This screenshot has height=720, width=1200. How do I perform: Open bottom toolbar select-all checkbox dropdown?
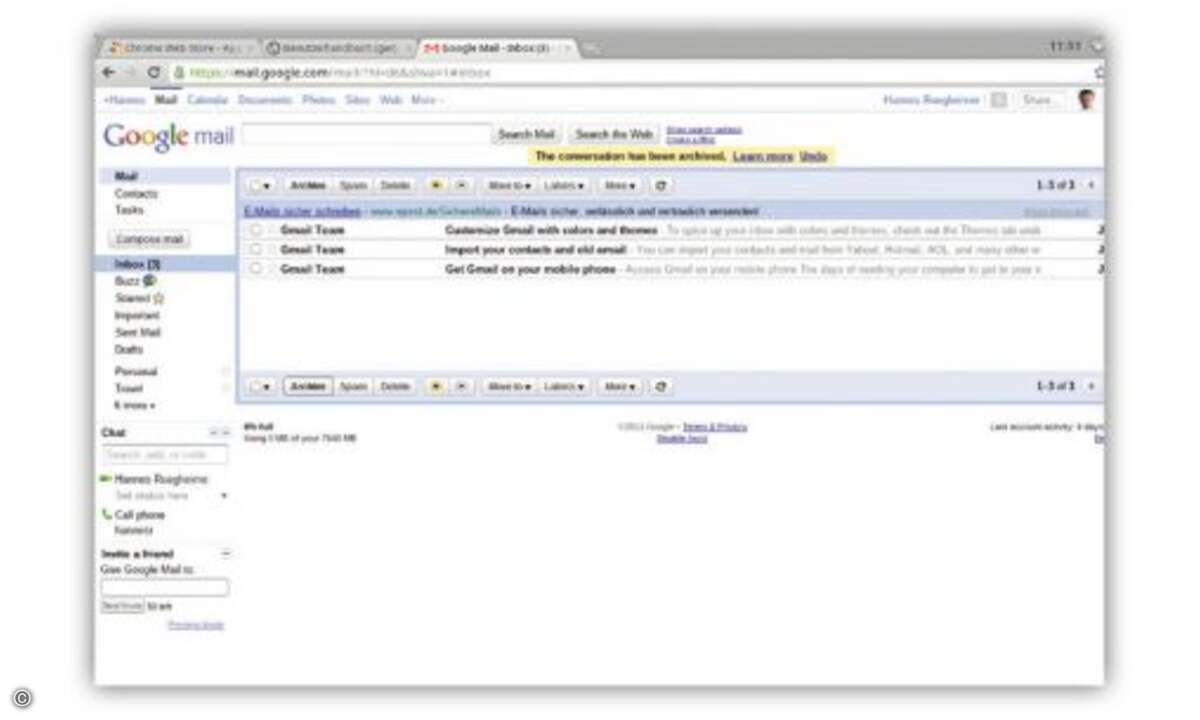260,386
